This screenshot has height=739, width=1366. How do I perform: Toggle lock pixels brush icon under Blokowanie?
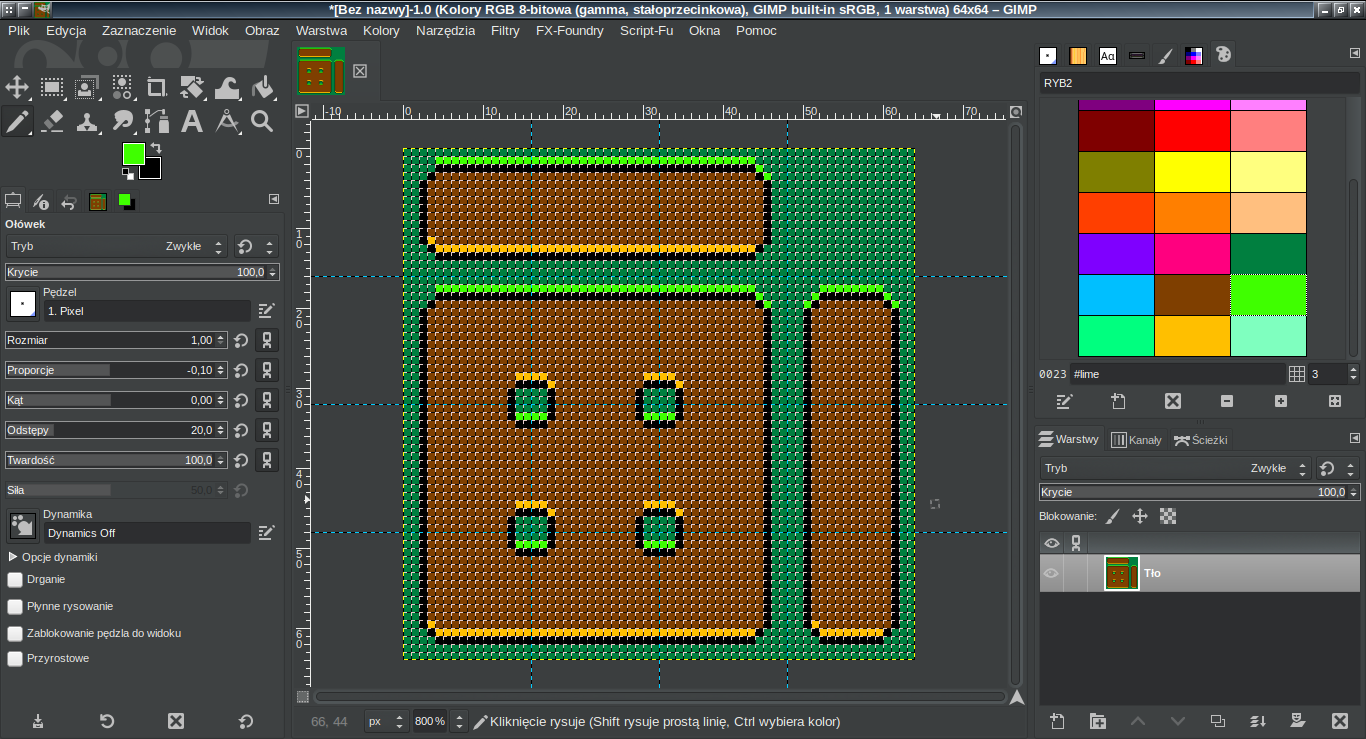coord(1113,516)
